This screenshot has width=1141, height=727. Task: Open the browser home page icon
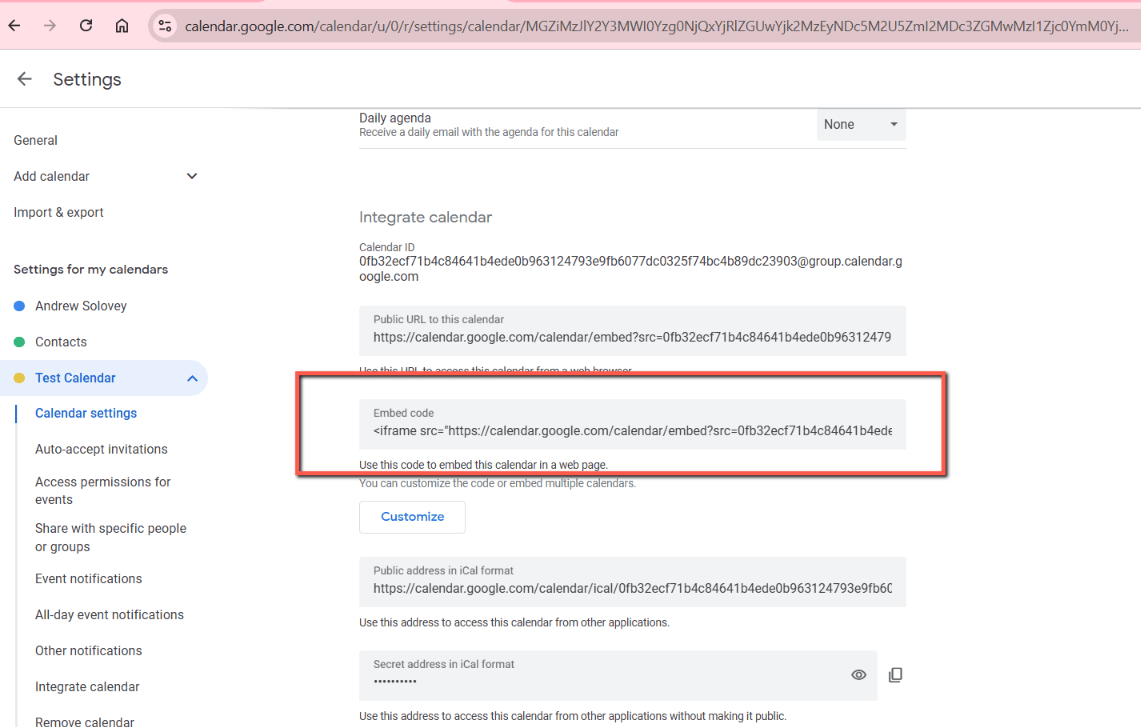pyautogui.click(x=122, y=25)
